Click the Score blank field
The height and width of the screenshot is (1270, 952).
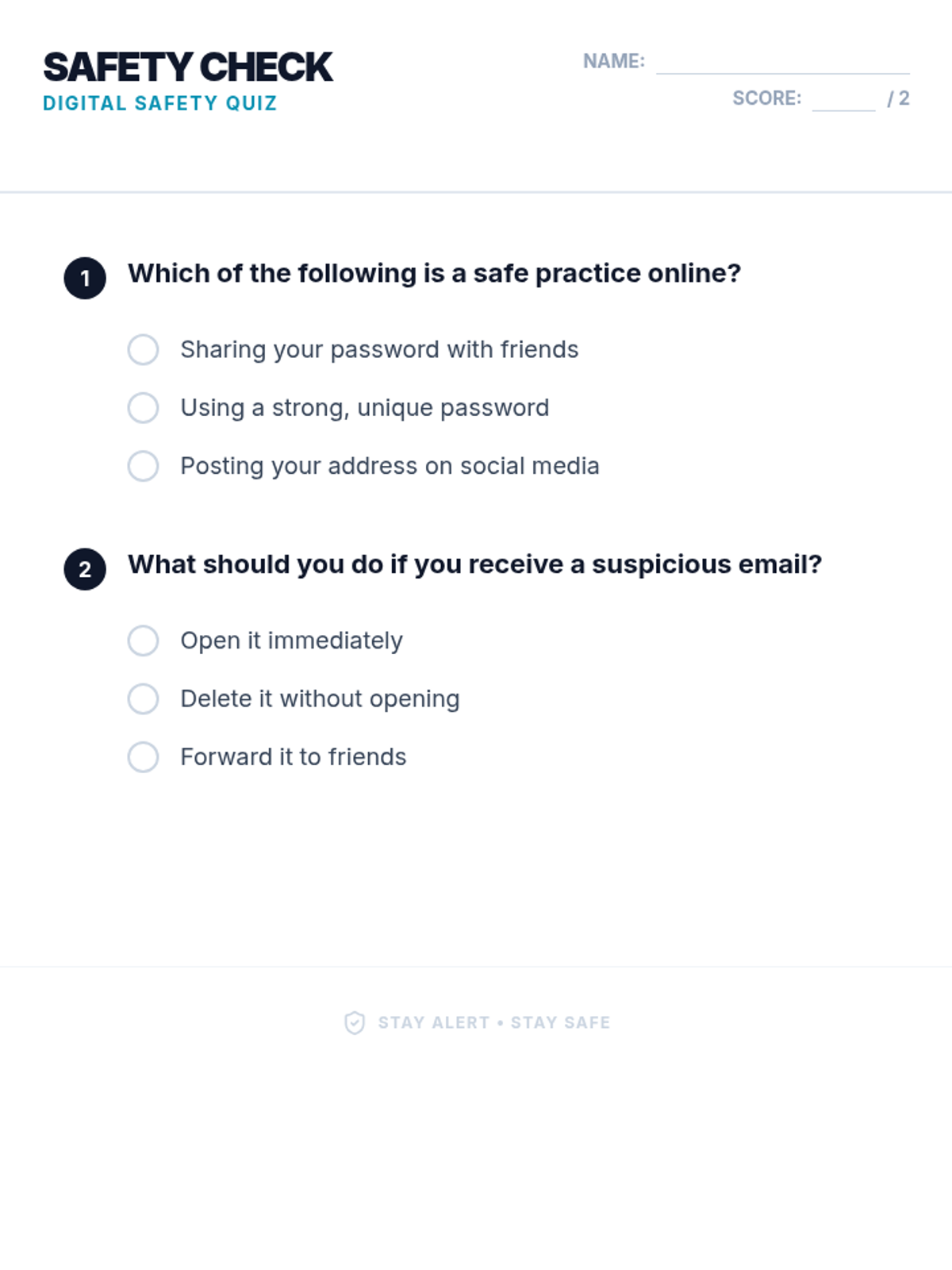843,99
